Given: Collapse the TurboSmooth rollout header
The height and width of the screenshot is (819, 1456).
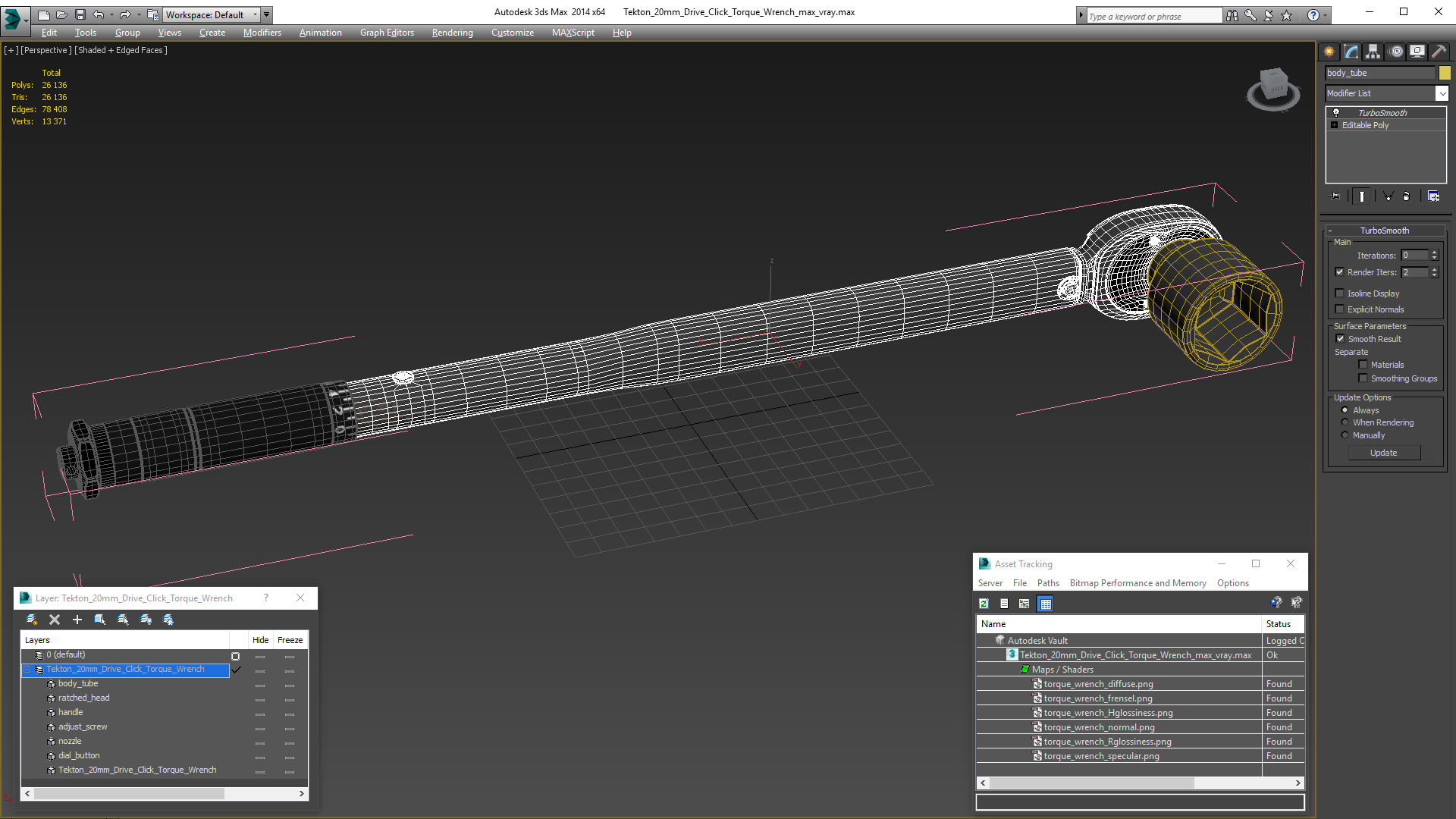Looking at the screenshot, I should click(x=1384, y=231).
